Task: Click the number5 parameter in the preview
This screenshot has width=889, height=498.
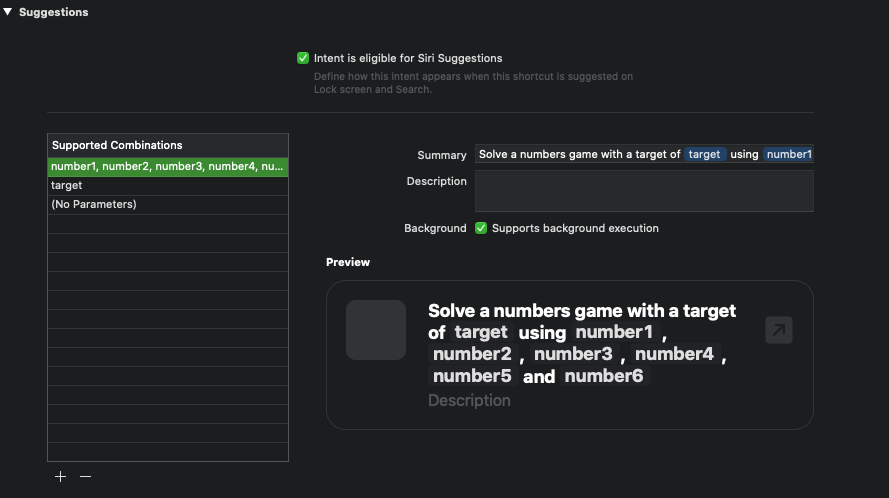Action: click(x=472, y=376)
